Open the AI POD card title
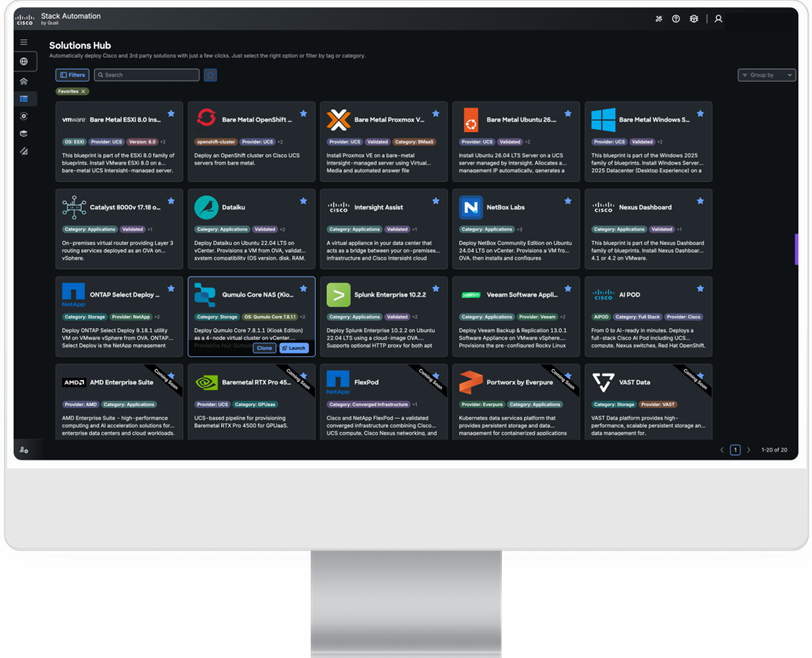The height and width of the screenshot is (658, 812). pos(630,295)
